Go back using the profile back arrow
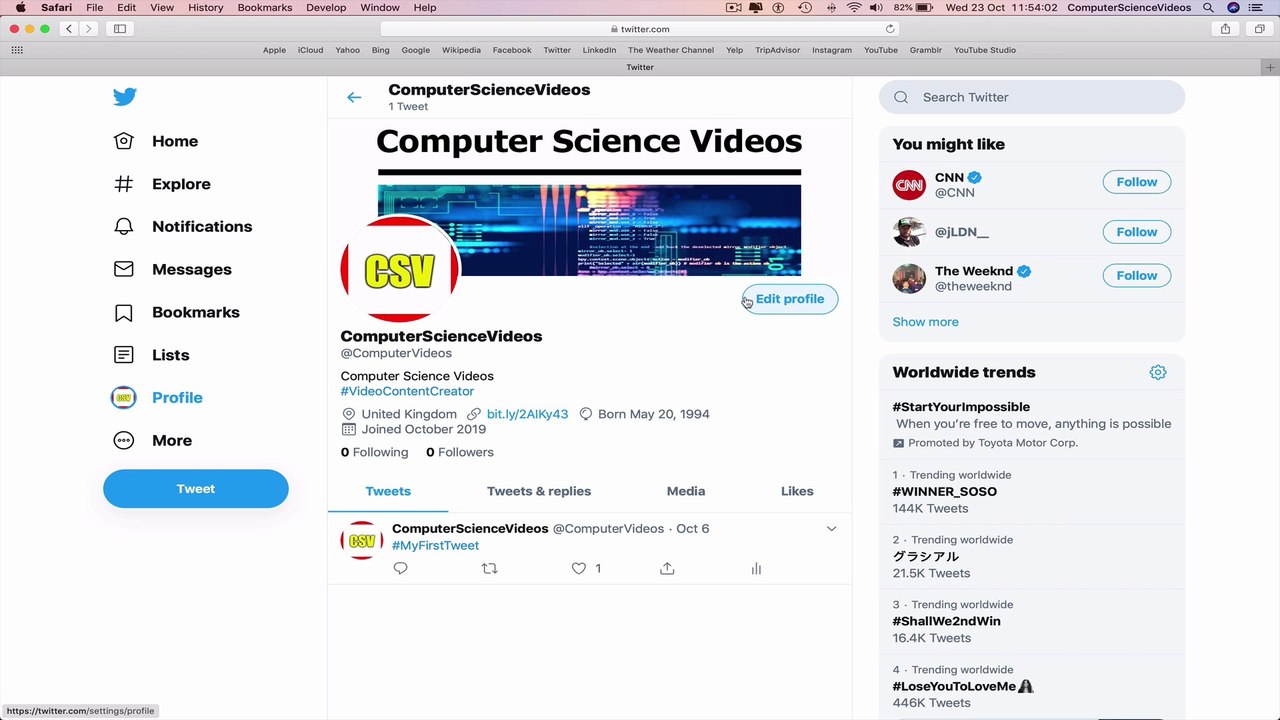Image resolution: width=1280 pixels, height=720 pixels. [354, 97]
